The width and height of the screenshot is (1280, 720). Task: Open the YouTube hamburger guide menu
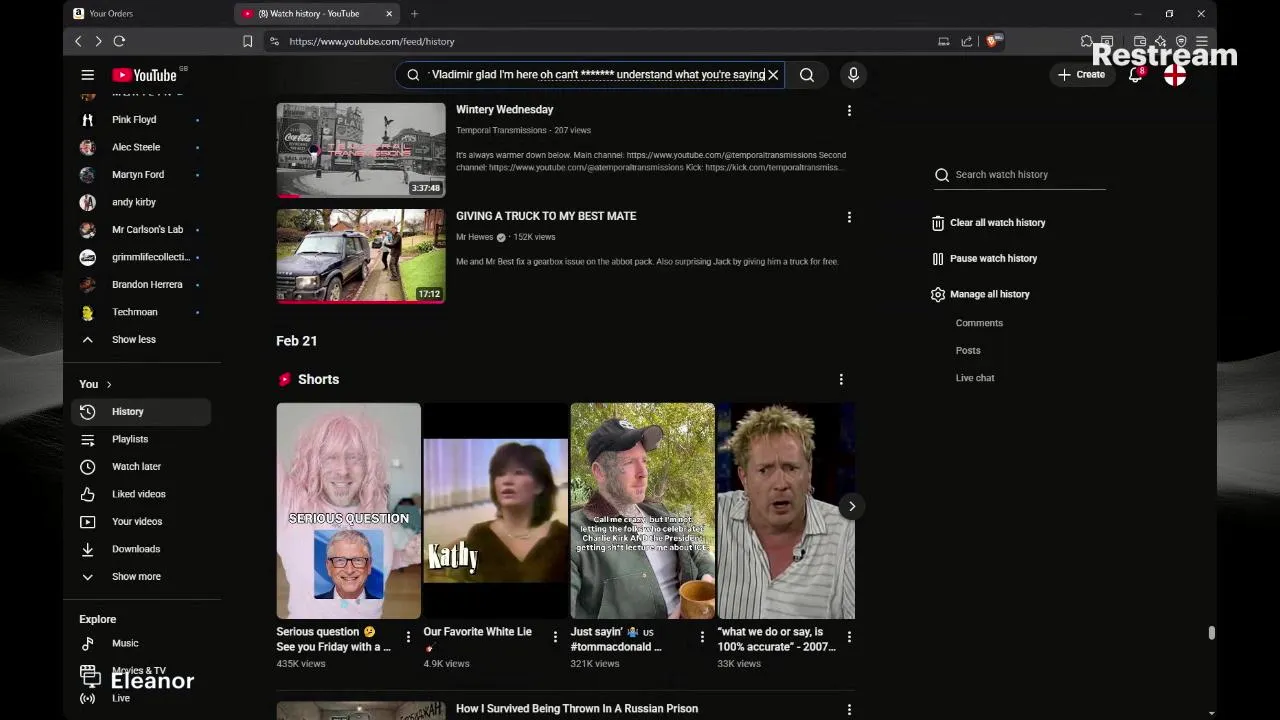click(87, 75)
